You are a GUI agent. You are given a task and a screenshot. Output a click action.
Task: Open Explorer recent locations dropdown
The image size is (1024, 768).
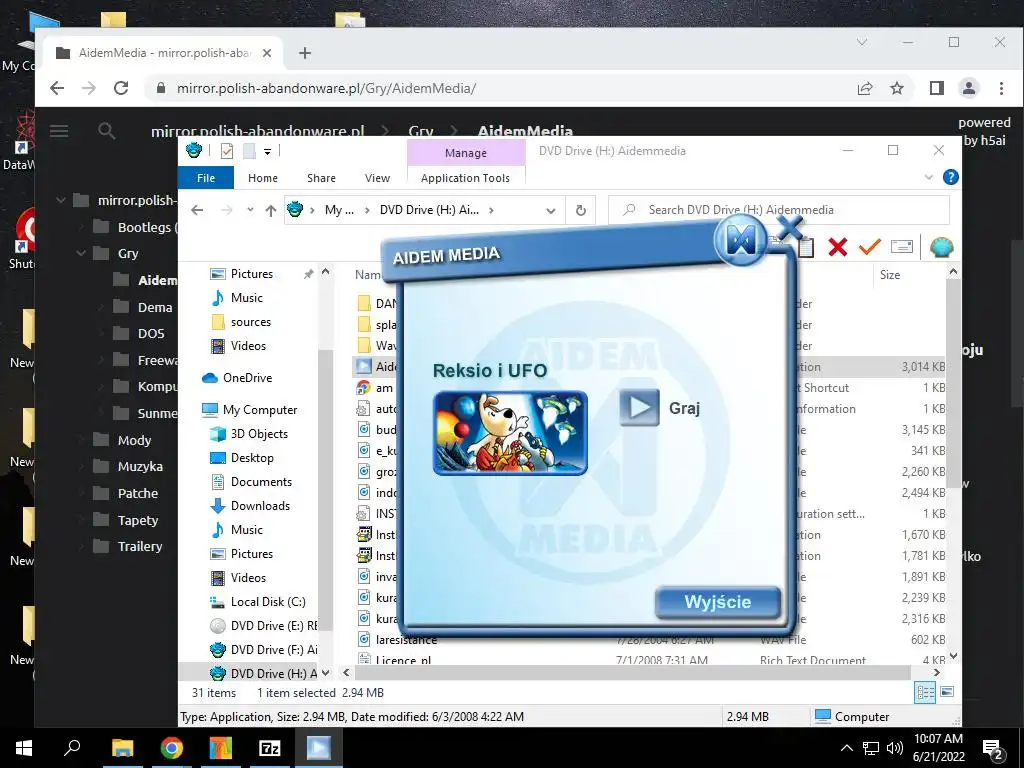(x=249, y=210)
